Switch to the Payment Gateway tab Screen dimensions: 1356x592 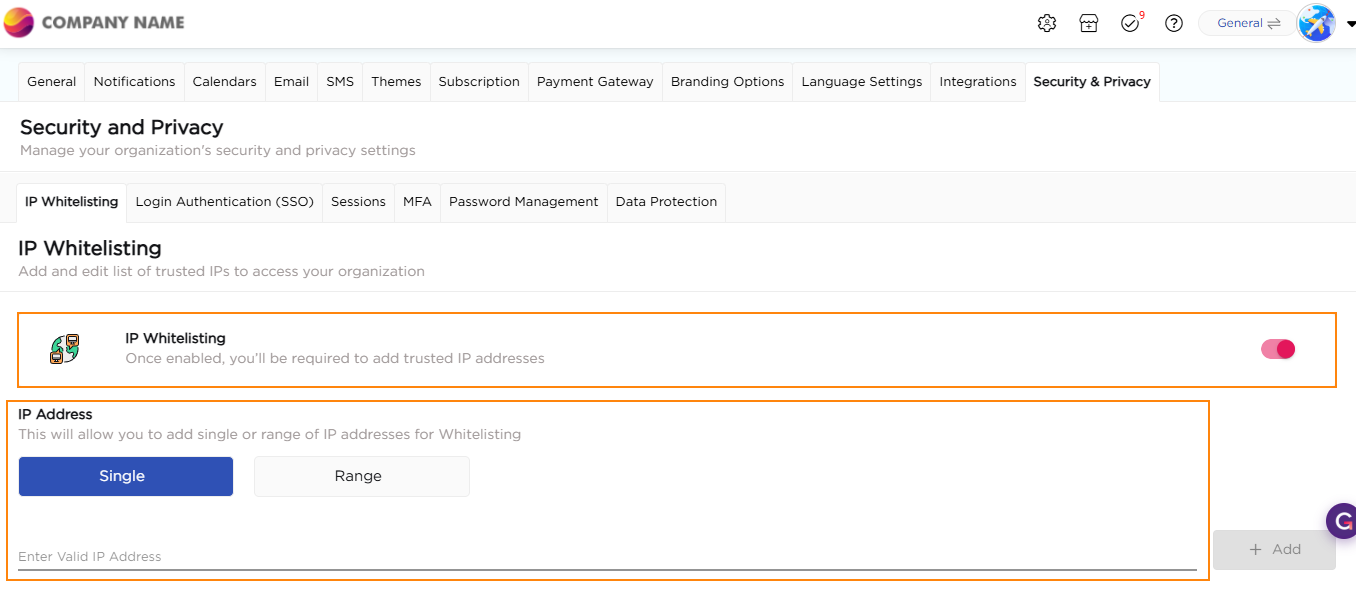point(595,82)
